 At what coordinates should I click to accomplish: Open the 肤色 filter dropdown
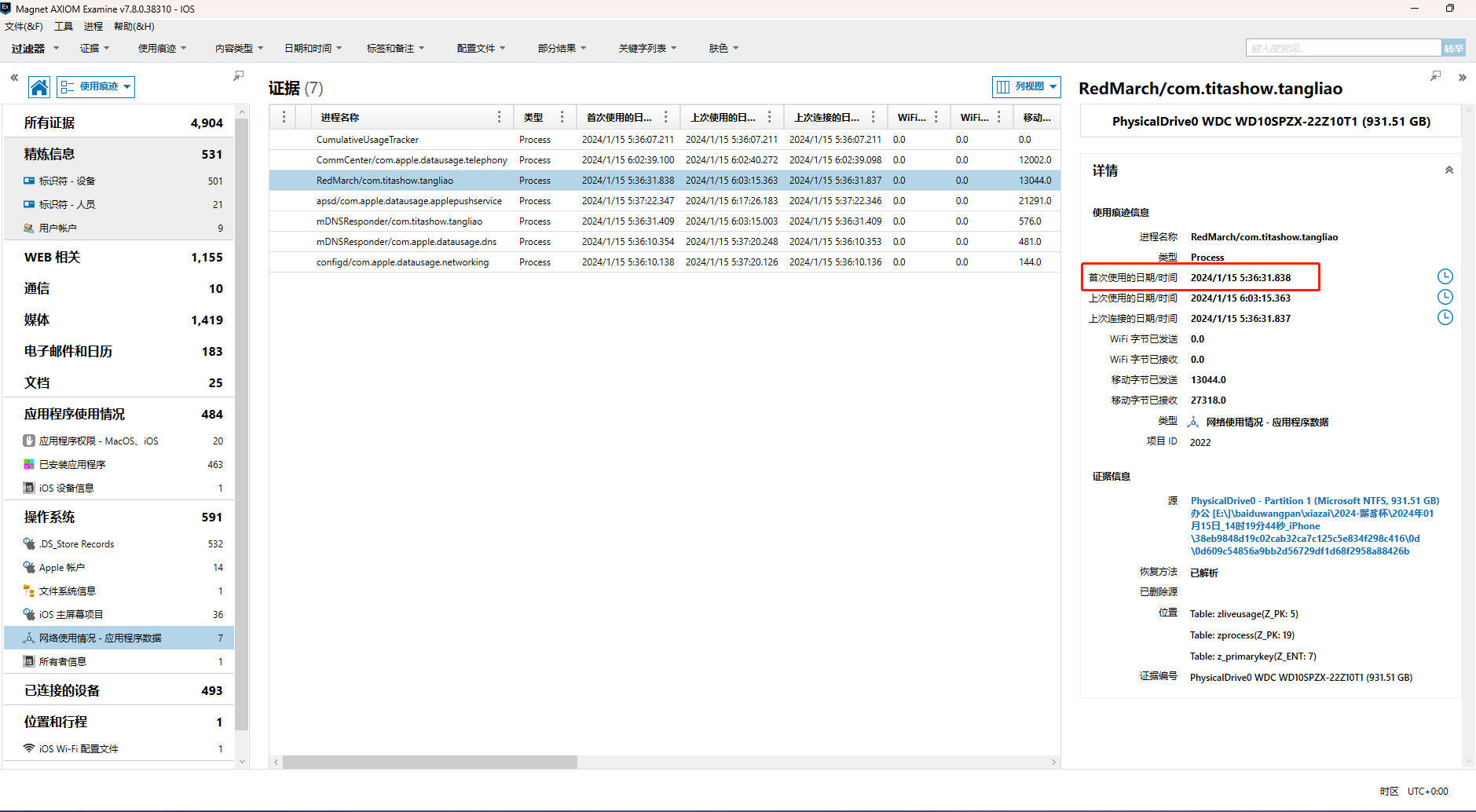pyautogui.click(x=723, y=48)
